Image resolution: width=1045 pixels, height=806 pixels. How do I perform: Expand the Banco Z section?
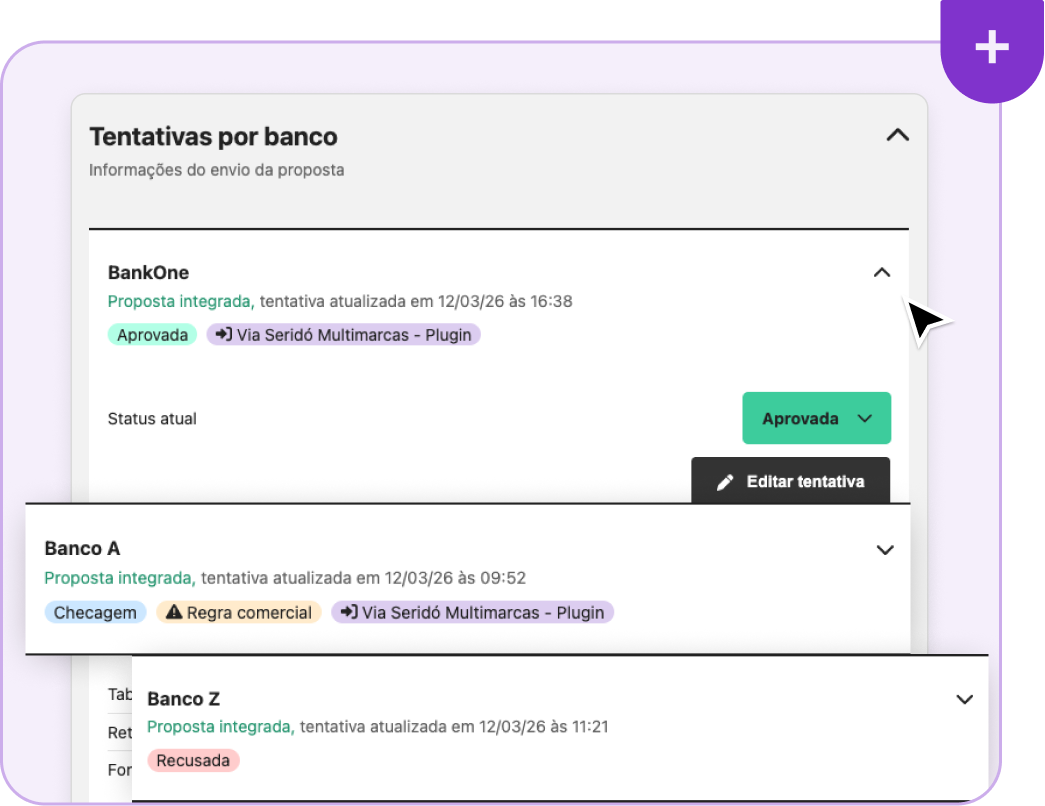(x=964, y=699)
